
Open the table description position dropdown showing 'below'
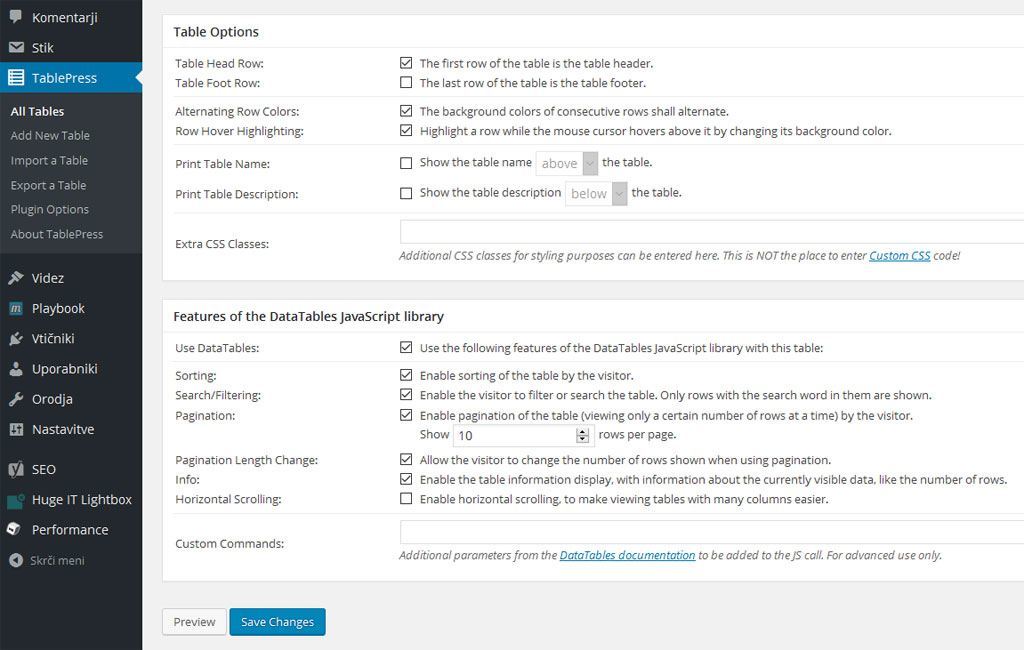point(597,193)
